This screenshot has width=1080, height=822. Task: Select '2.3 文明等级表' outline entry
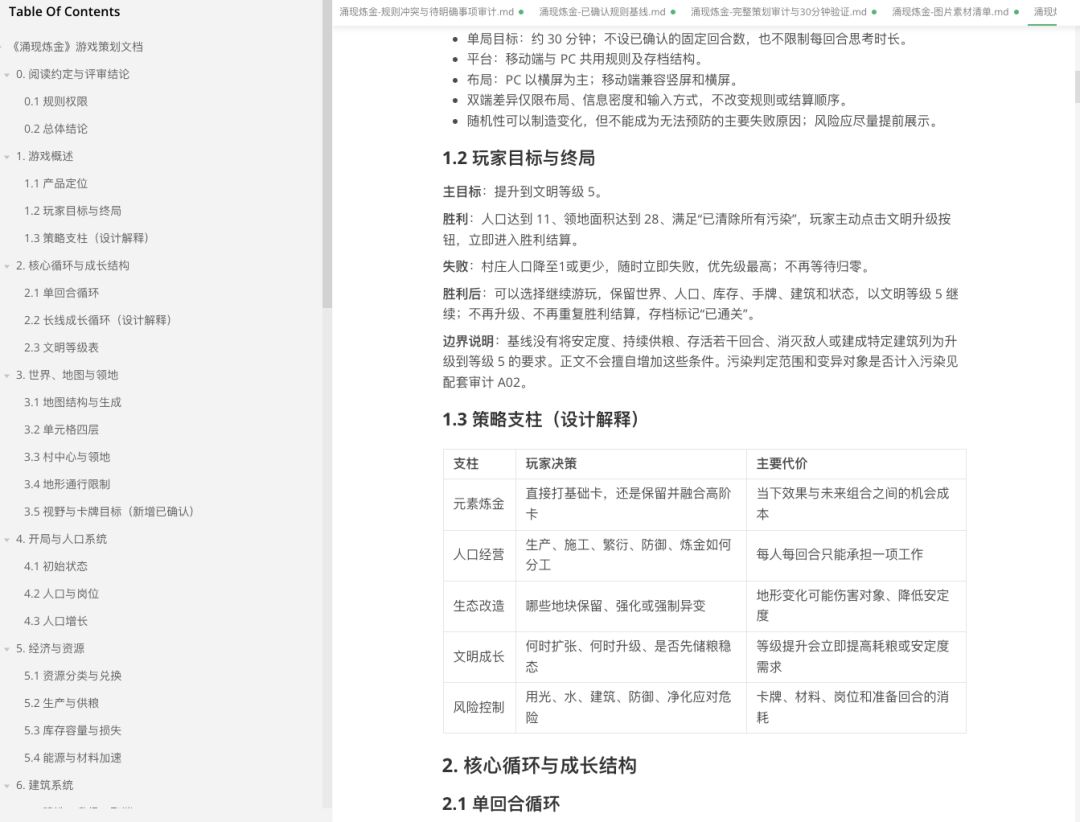61,348
